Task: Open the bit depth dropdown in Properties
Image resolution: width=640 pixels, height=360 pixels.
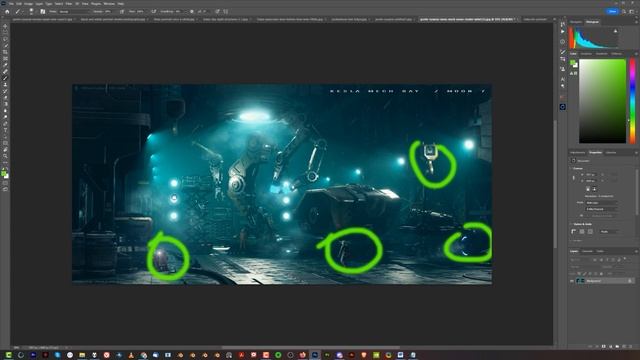Action: tap(602, 209)
